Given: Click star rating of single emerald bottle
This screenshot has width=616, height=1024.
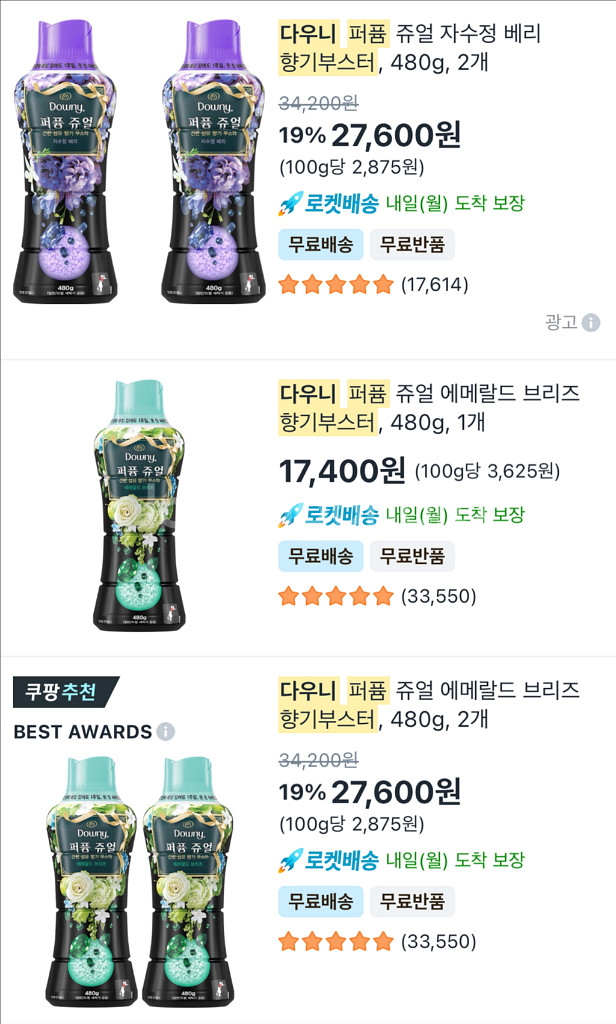Looking at the screenshot, I should click(336, 597).
